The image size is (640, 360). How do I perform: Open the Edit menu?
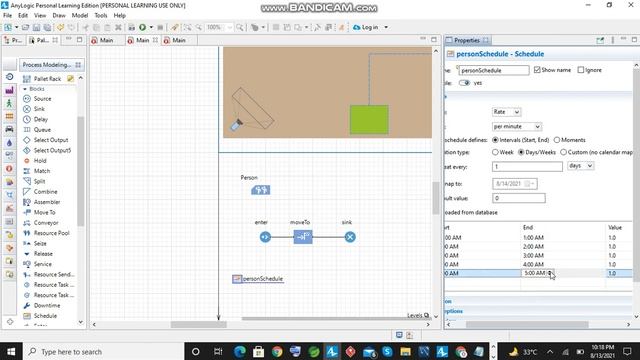(x=23, y=16)
